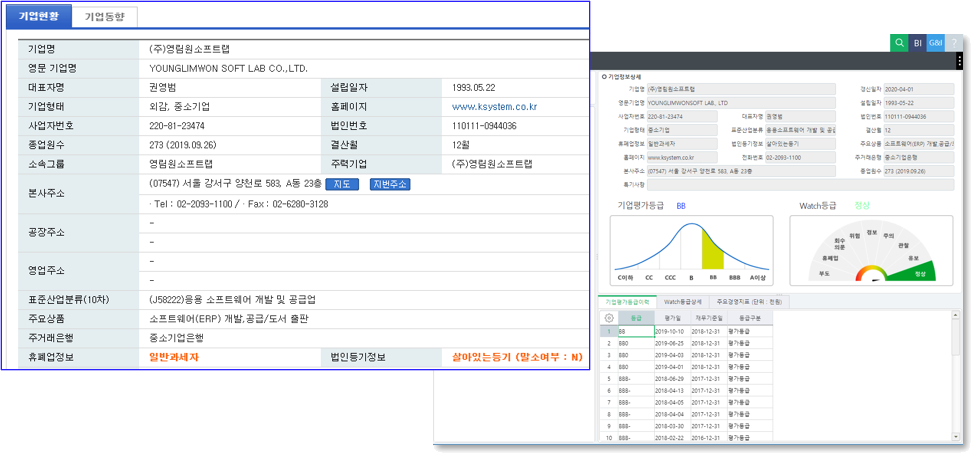Click the G&I toolbar button

coord(936,43)
